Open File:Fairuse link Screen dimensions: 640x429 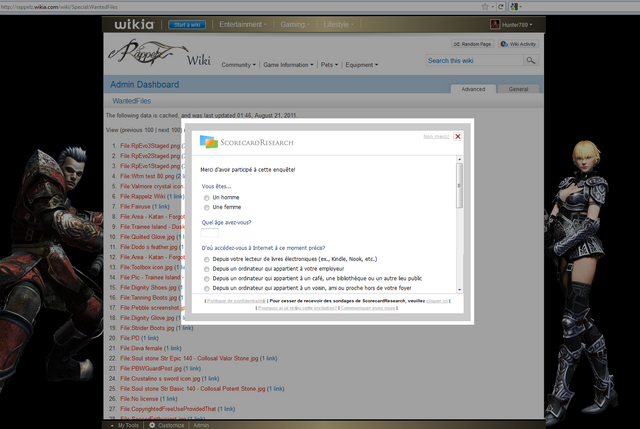click(136, 207)
